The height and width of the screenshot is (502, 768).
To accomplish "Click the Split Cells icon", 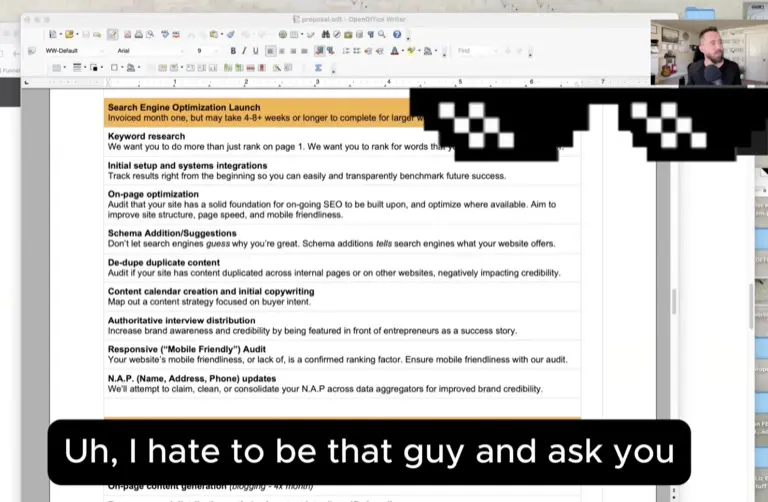I will coord(163,68).
